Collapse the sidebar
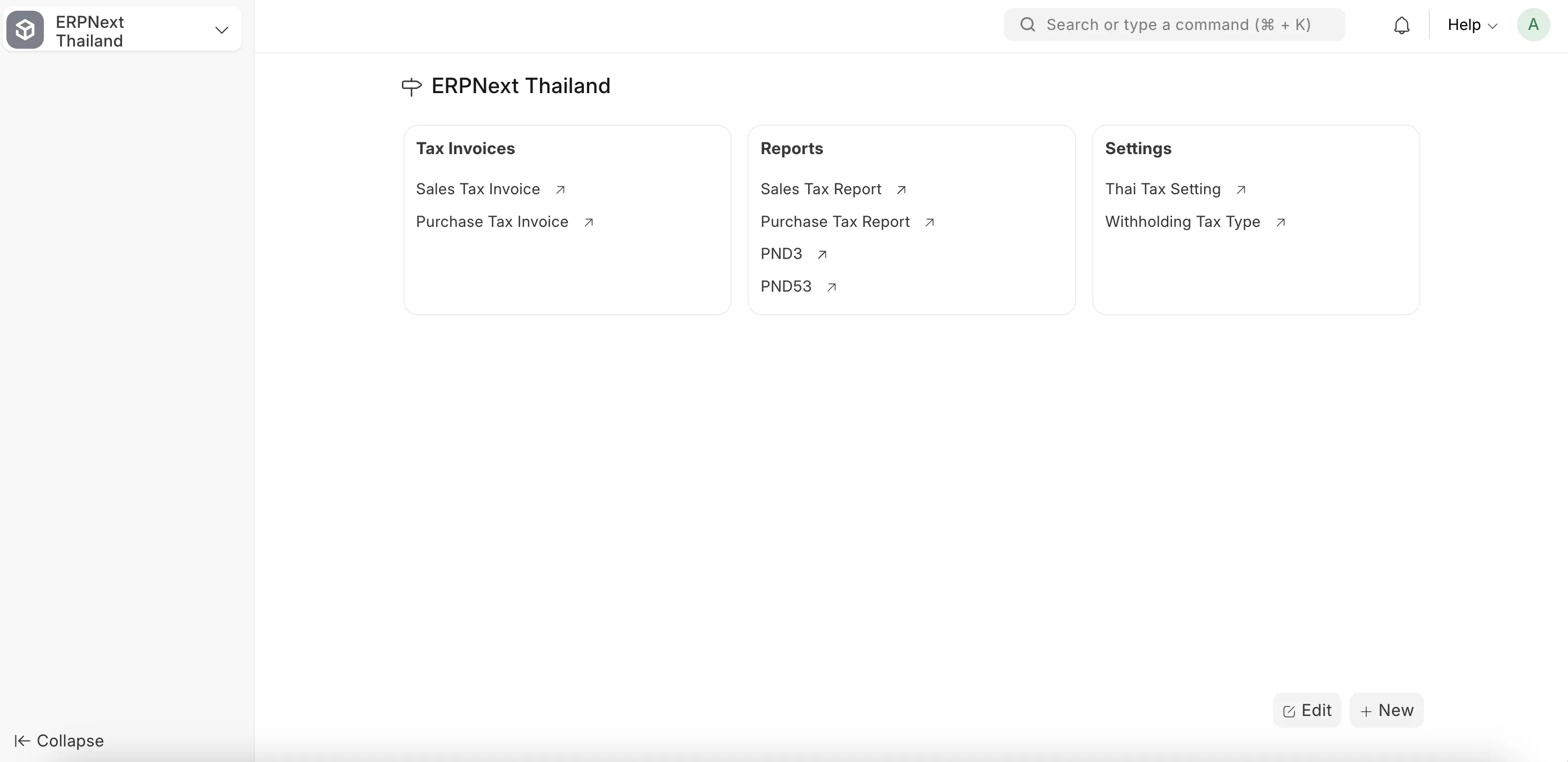 click(x=59, y=741)
